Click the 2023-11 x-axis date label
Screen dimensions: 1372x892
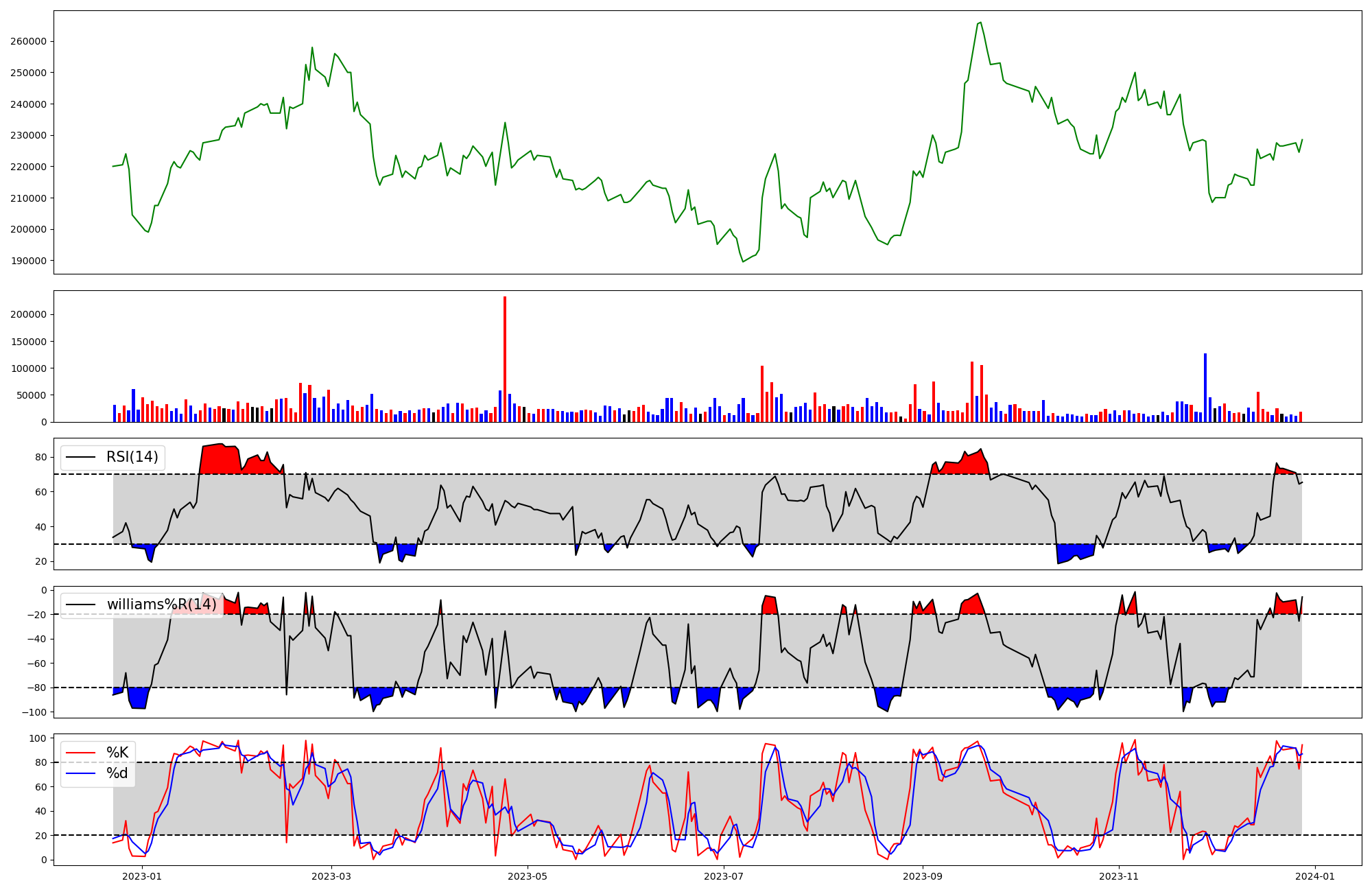[x=1119, y=876]
